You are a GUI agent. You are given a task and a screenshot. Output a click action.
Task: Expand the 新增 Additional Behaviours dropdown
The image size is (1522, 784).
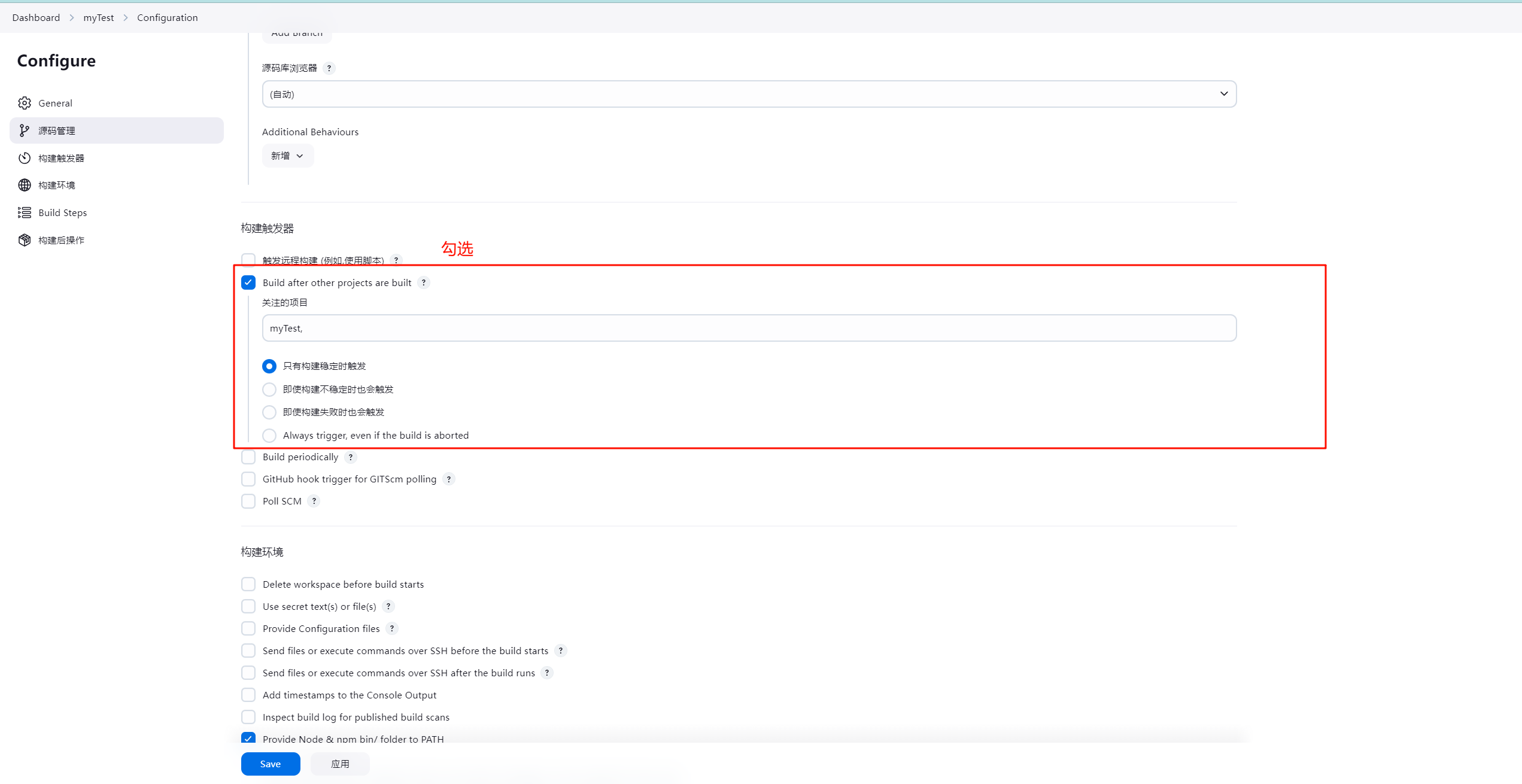(x=288, y=156)
